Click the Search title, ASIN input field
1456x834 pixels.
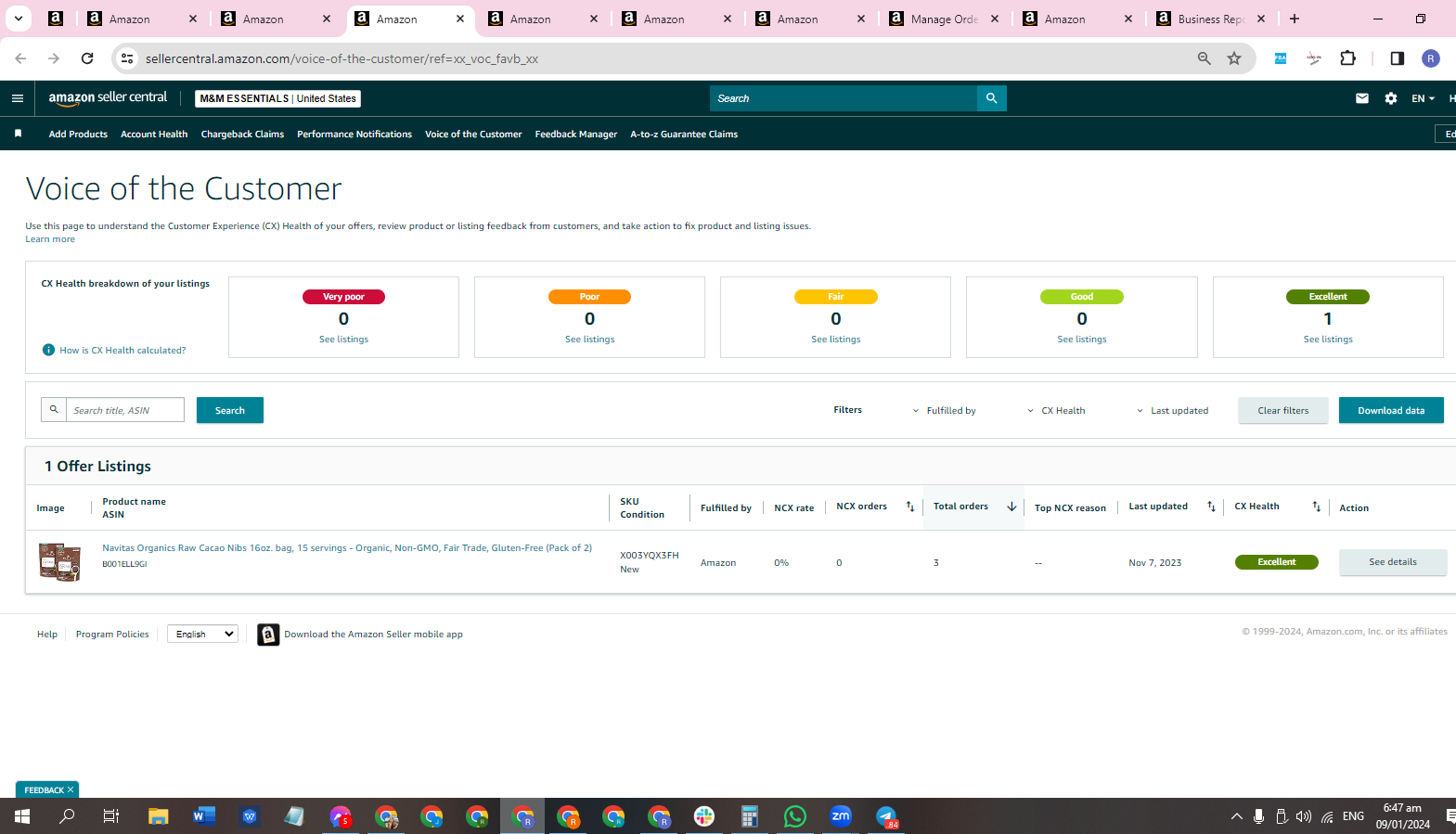(x=125, y=410)
